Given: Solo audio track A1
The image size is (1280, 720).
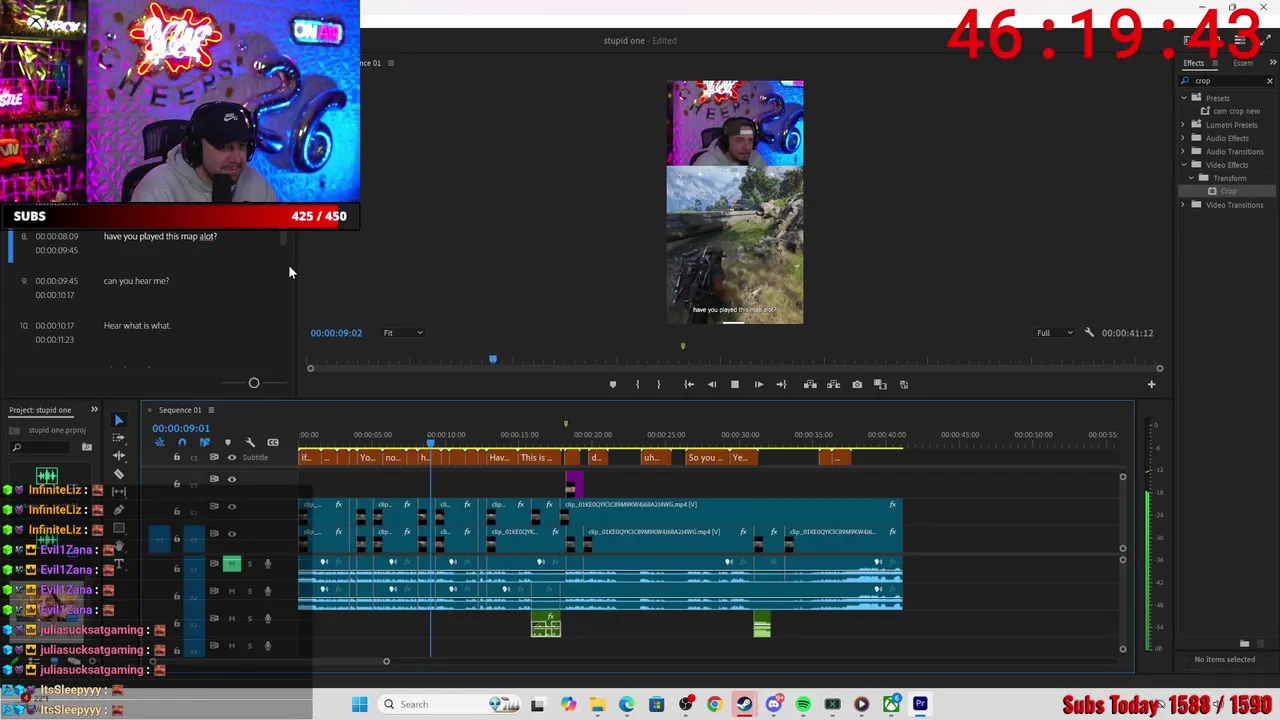Looking at the screenshot, I should [250, 564].
